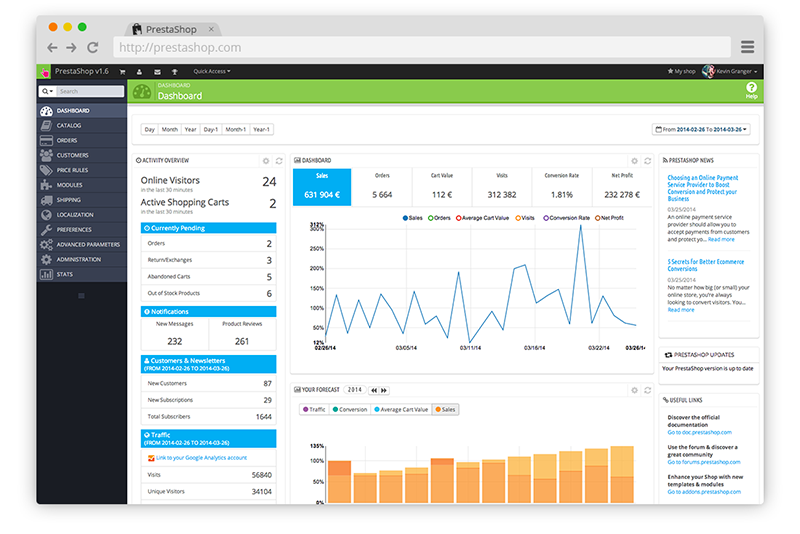The image size is (800, 534).
Task: Open Stats in the sidebar
Action: point(82,274)
